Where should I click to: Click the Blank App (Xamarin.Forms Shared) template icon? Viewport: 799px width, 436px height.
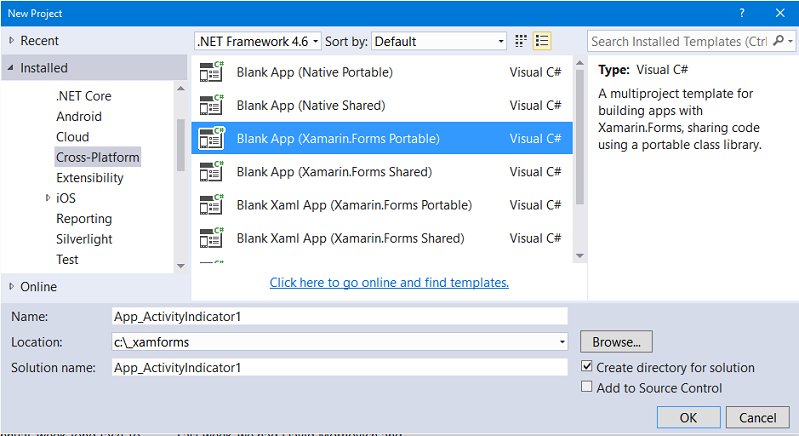[211, 172]
